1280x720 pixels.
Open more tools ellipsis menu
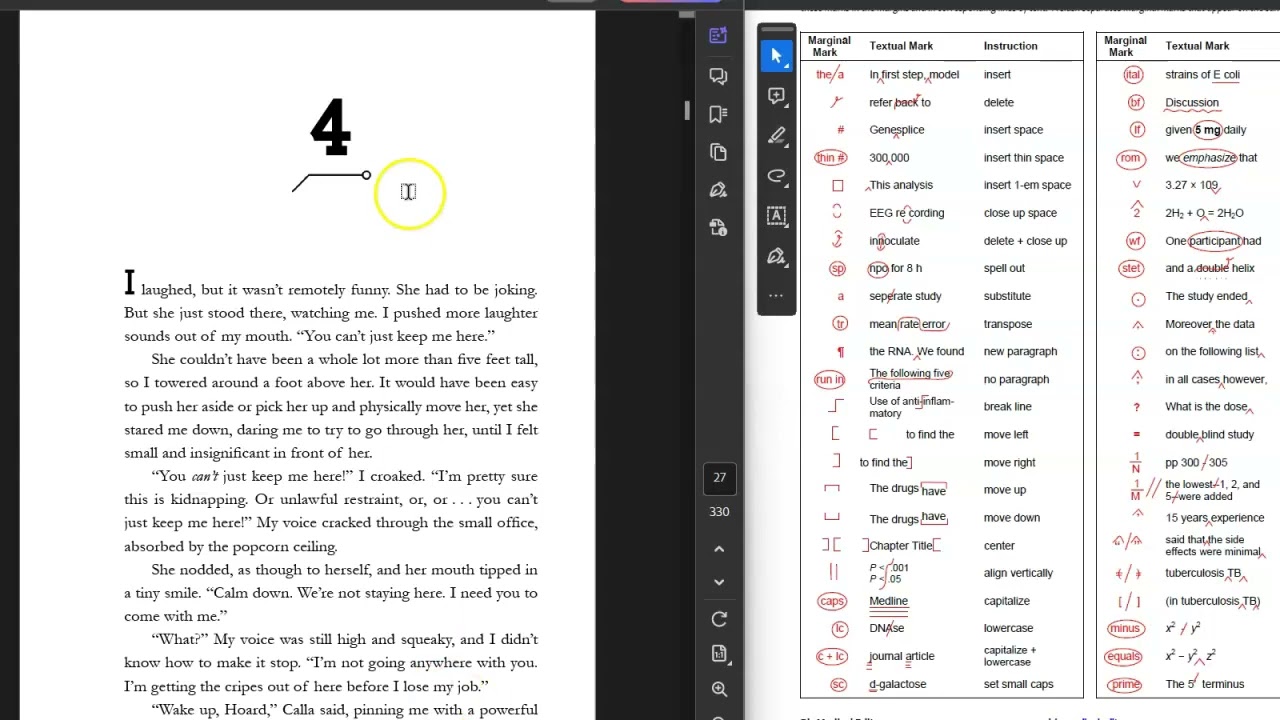(777, 296)
